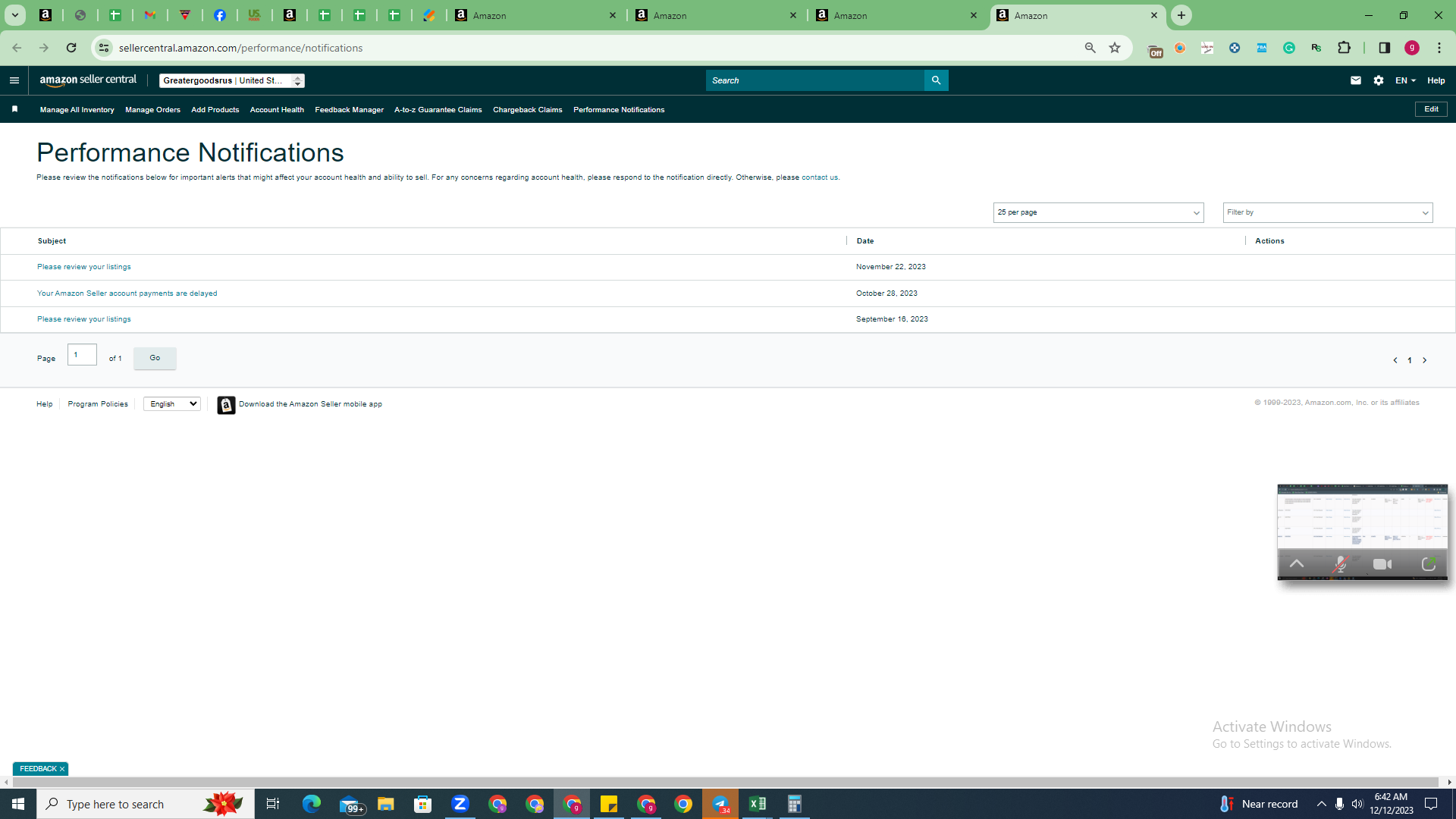Close the FEEDBACK tab
This screenshot has height=819, width=1456.
pos(62,769)
